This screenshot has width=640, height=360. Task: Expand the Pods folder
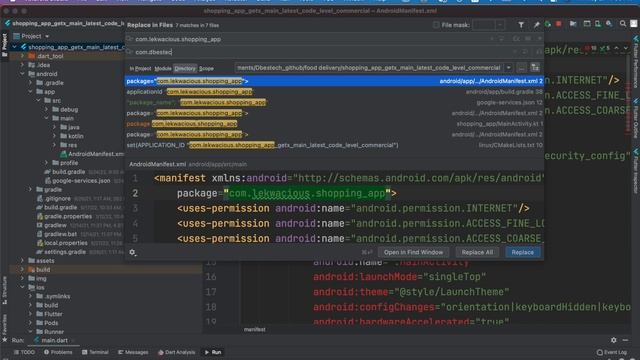(31, 323)
